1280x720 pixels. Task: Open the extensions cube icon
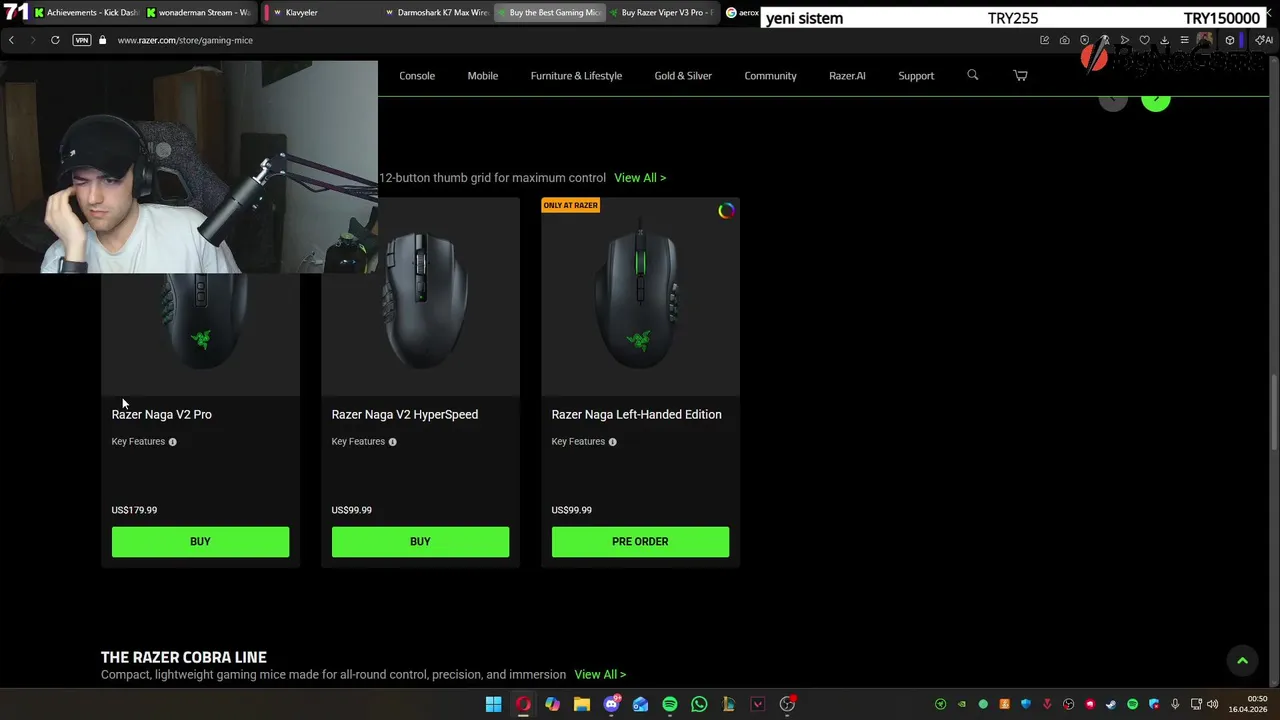(1229, 40)
